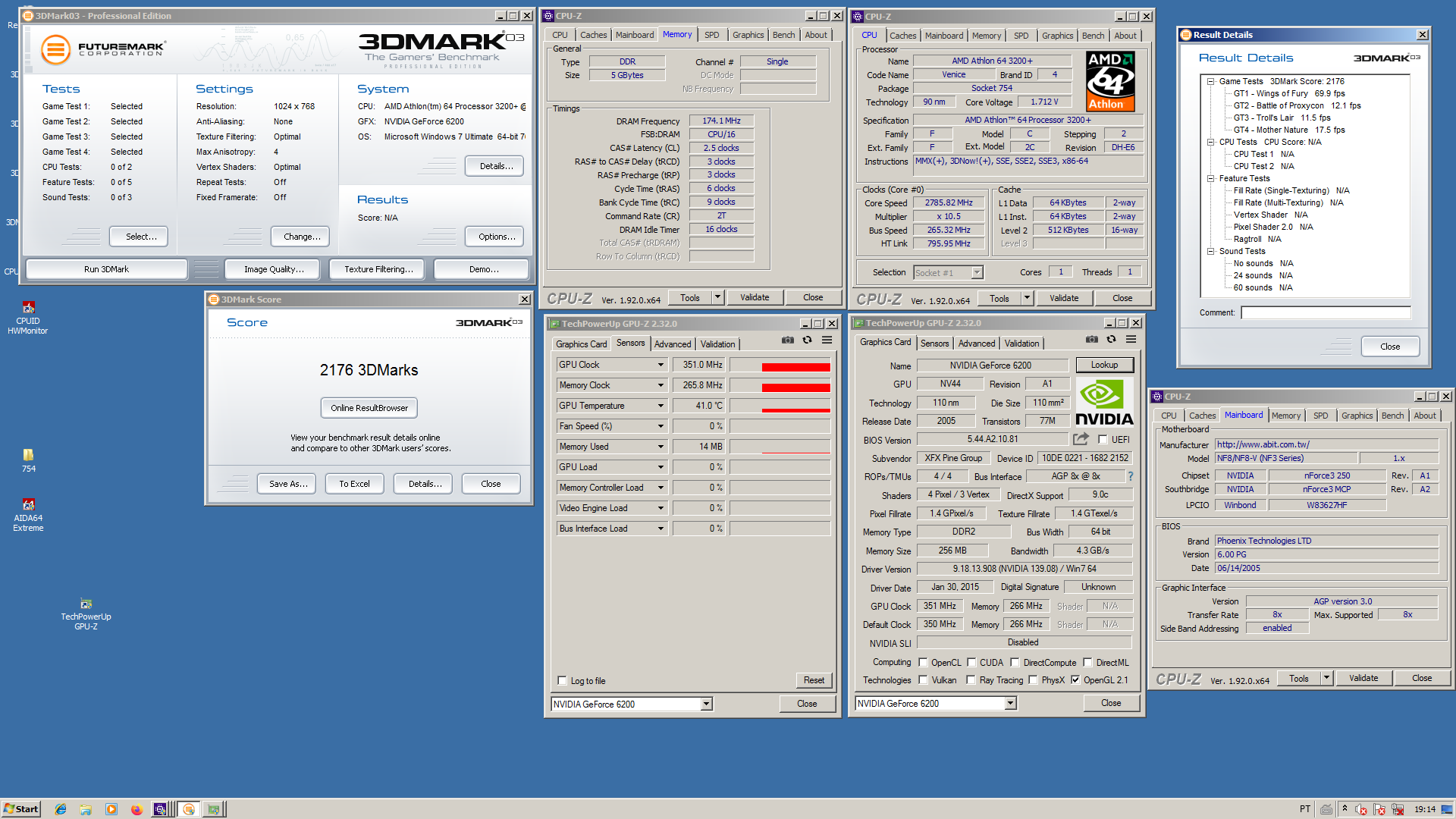Toggle the Ray Tracing checkbox
This screenshot has height=819, width=1456.
pos(971,679)
